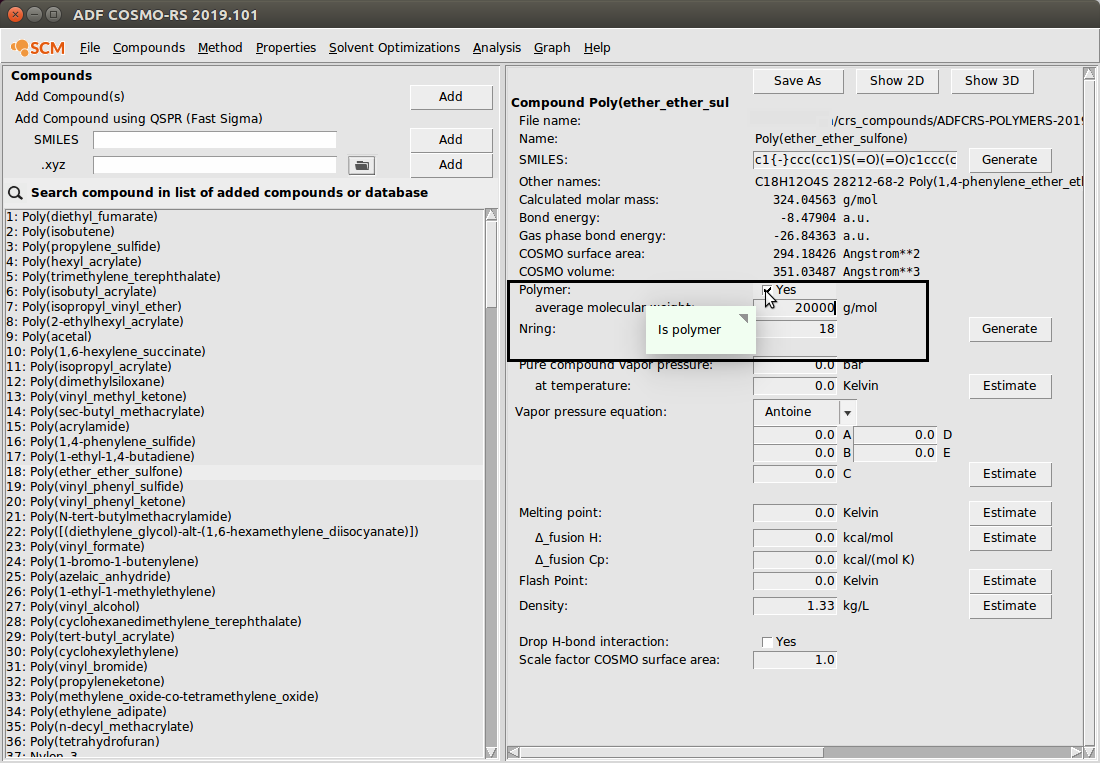Screen dimensions: 1100x763
Task: Open the Antoine vapor pressure equation dropdown
Action: click(848, 412)
